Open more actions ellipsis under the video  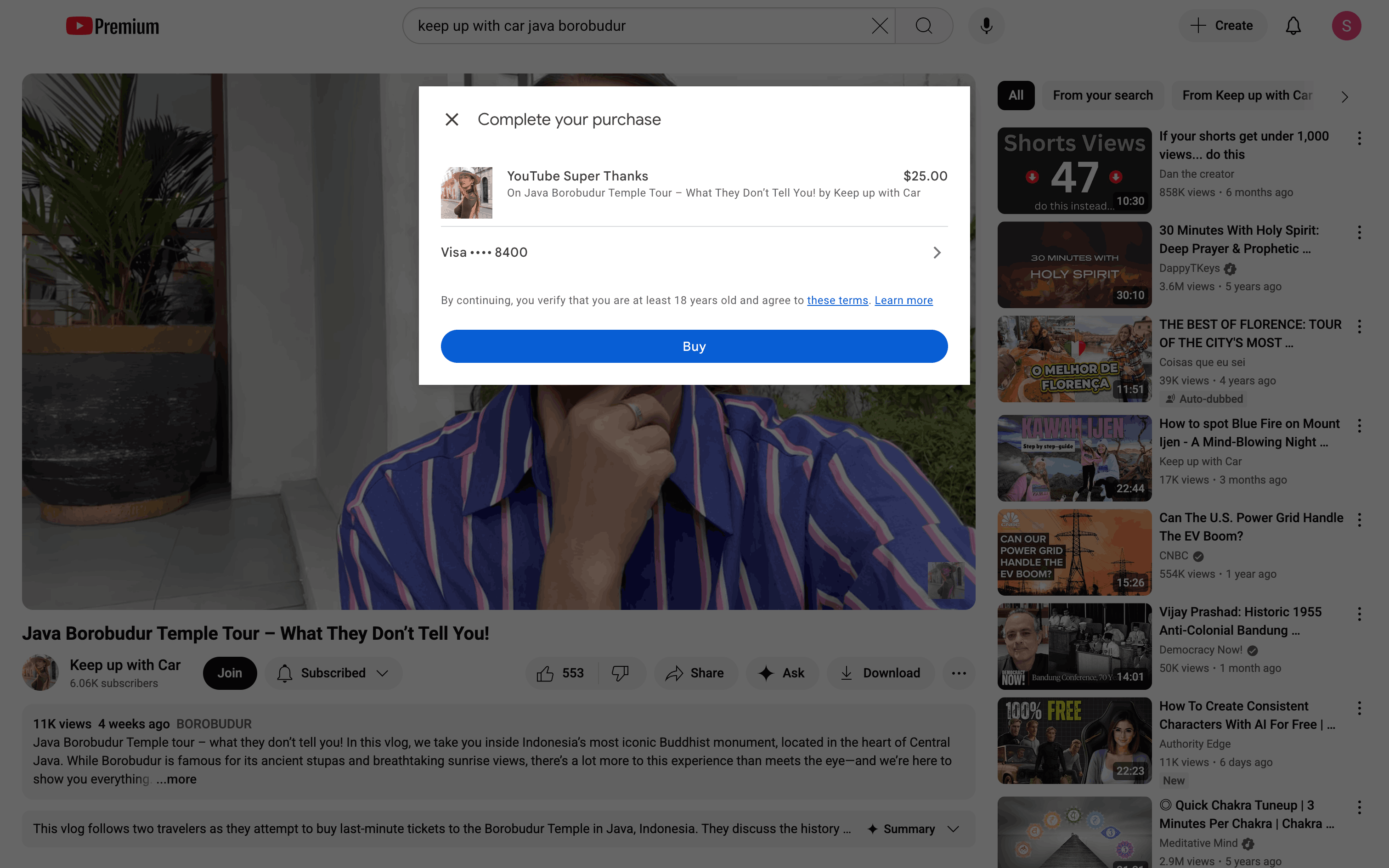click(959, 673)
